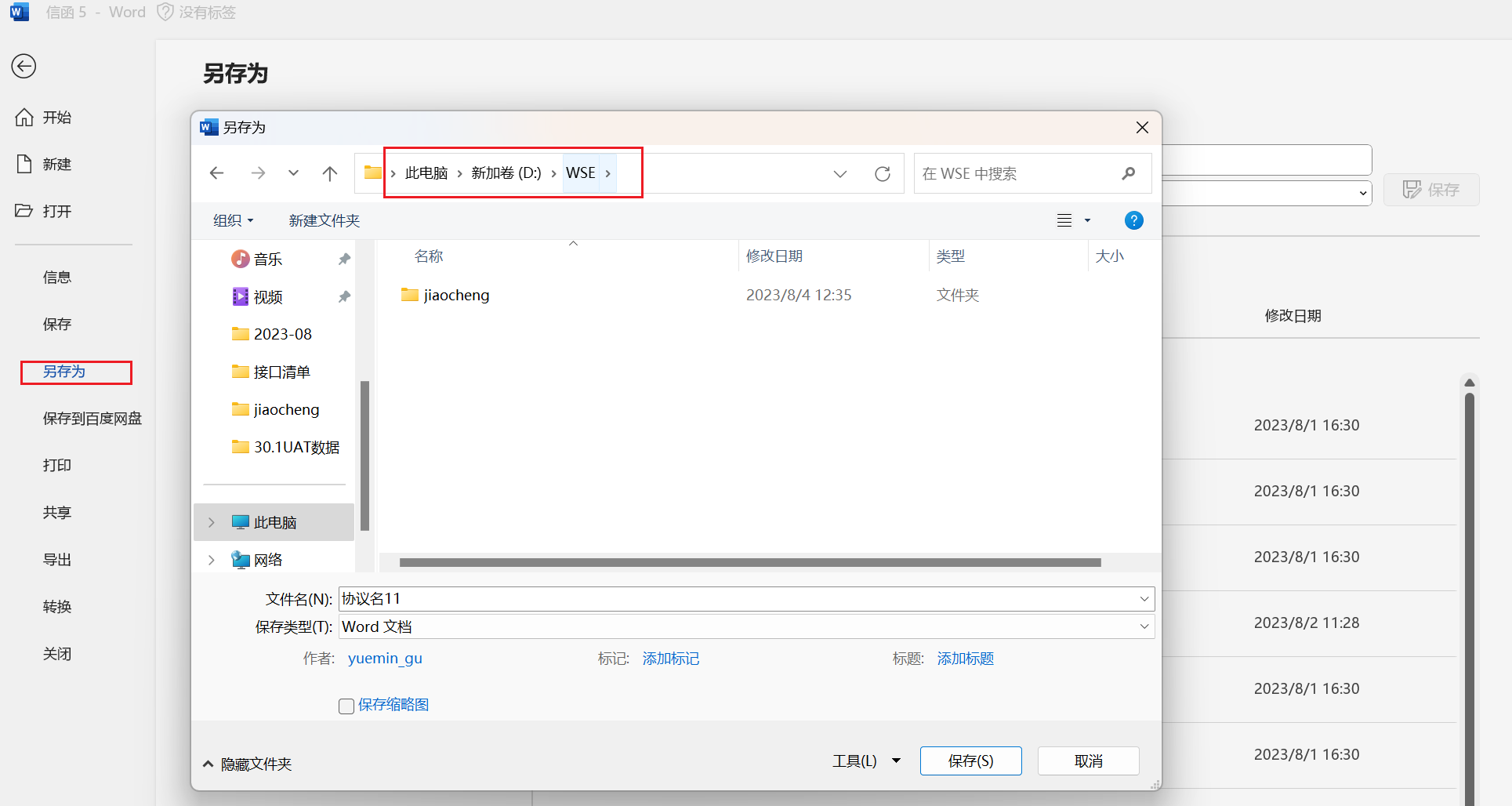
Task: Close the Save As dialog
Action: point(1142,127)
